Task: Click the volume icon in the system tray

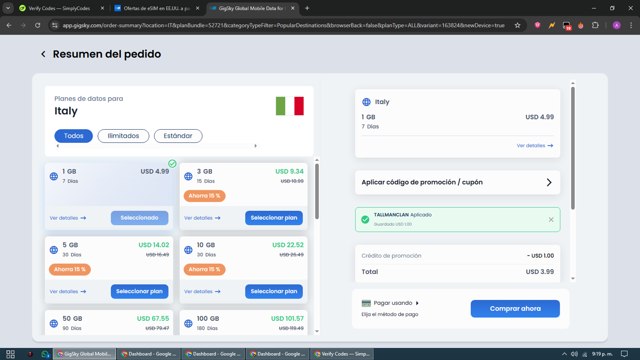Action: click(574, 354)
